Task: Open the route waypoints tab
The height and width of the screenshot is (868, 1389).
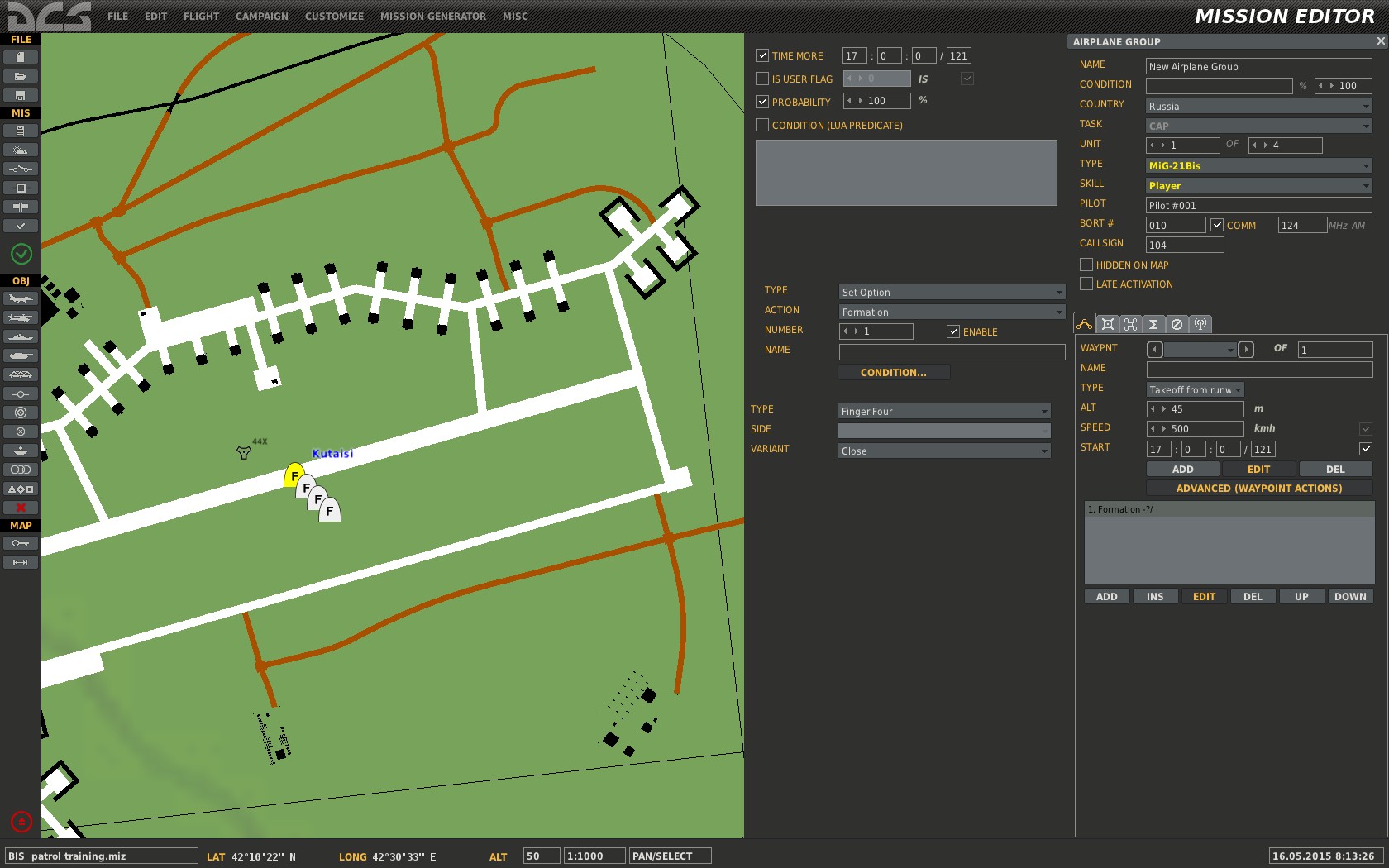Action: point(1085,324)
